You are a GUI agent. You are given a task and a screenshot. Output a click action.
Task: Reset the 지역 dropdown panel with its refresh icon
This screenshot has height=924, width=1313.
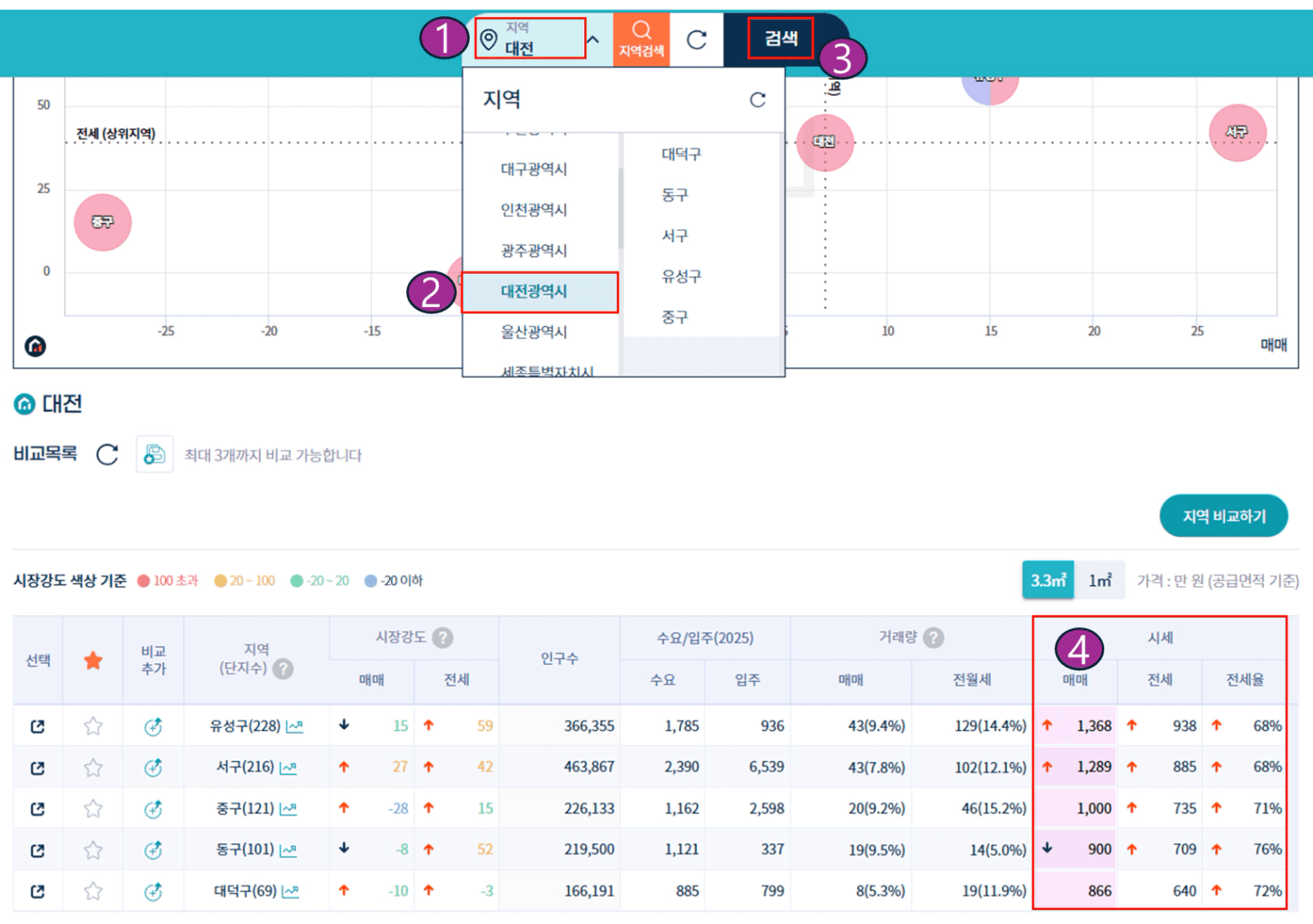[757, 100]
